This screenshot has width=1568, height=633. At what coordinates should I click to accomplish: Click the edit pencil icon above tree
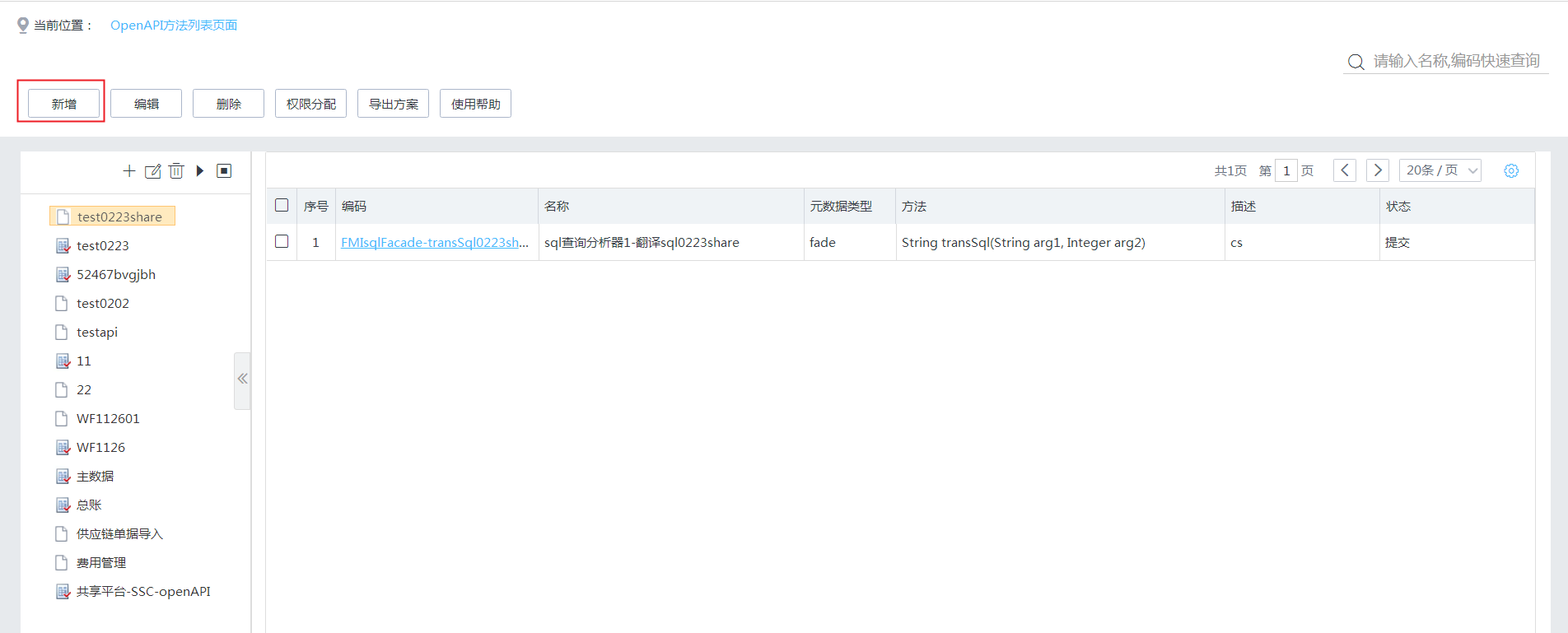click(x=152, y=171)
